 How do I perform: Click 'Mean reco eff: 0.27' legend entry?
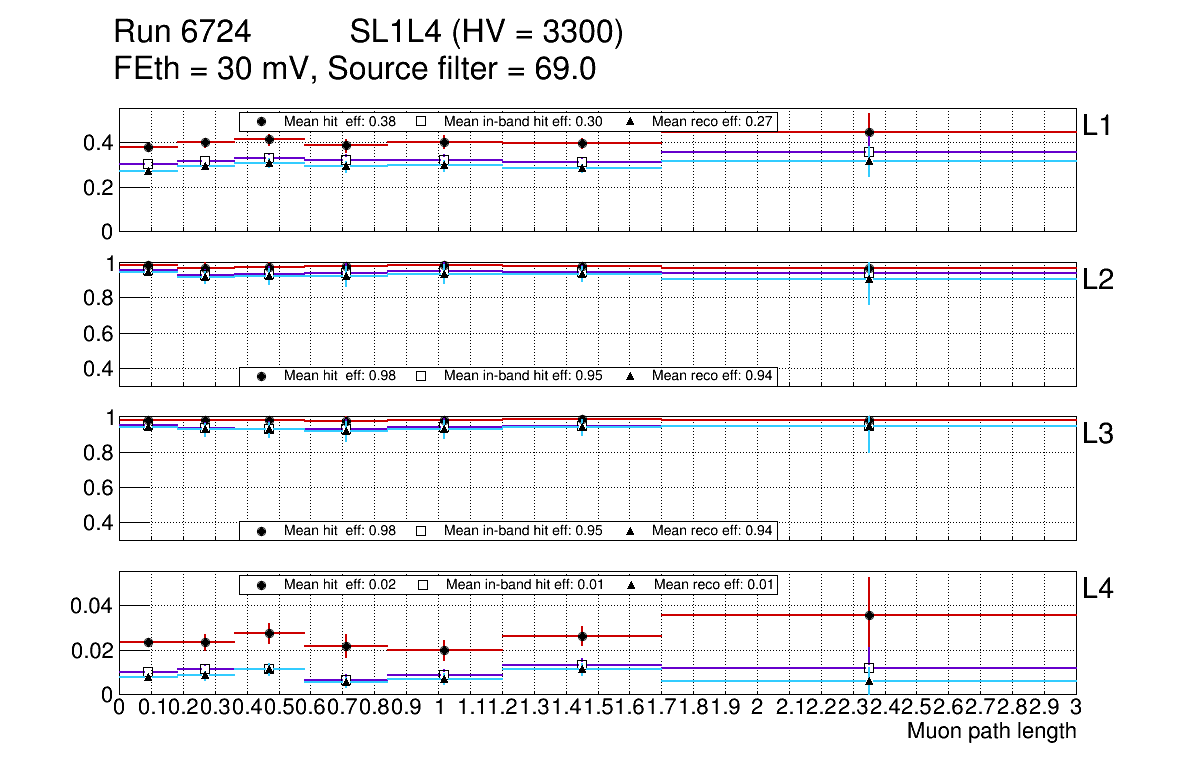[x=712, y=121]
